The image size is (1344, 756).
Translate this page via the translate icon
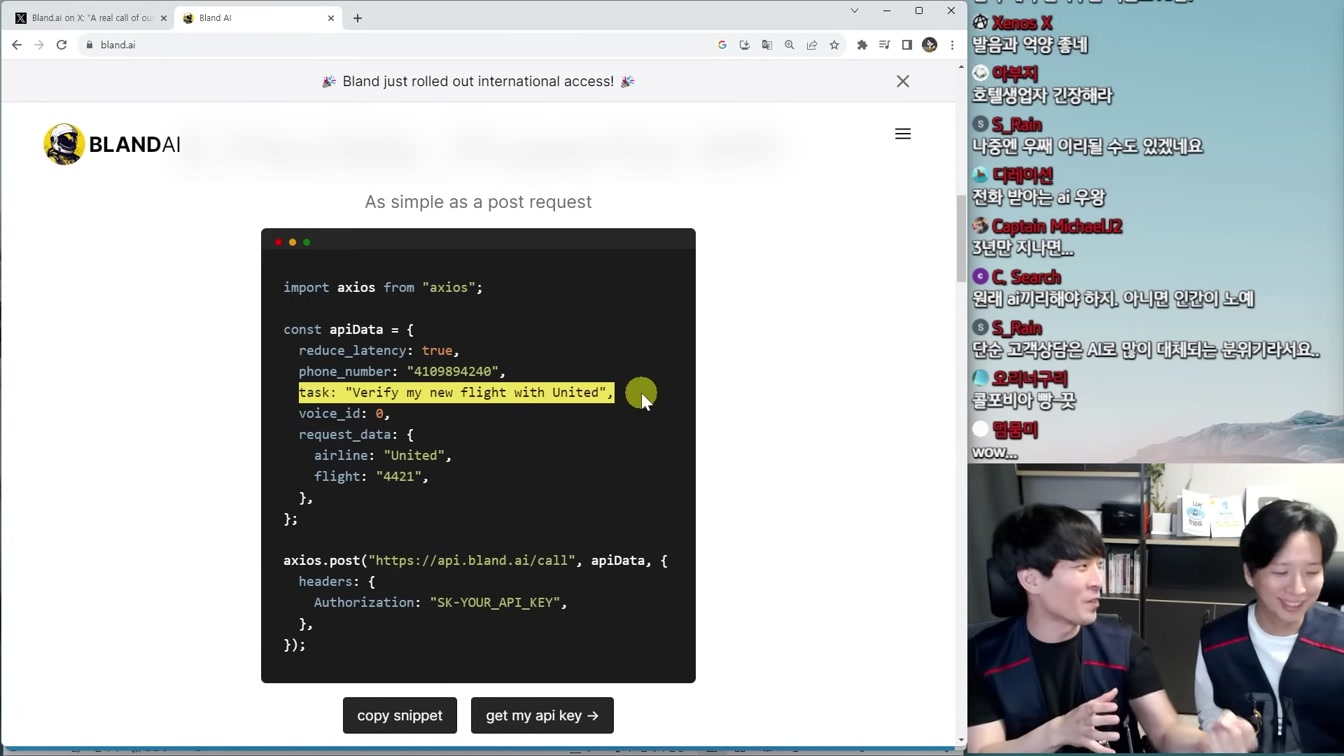pyautogui.click(x=767, y=45)
